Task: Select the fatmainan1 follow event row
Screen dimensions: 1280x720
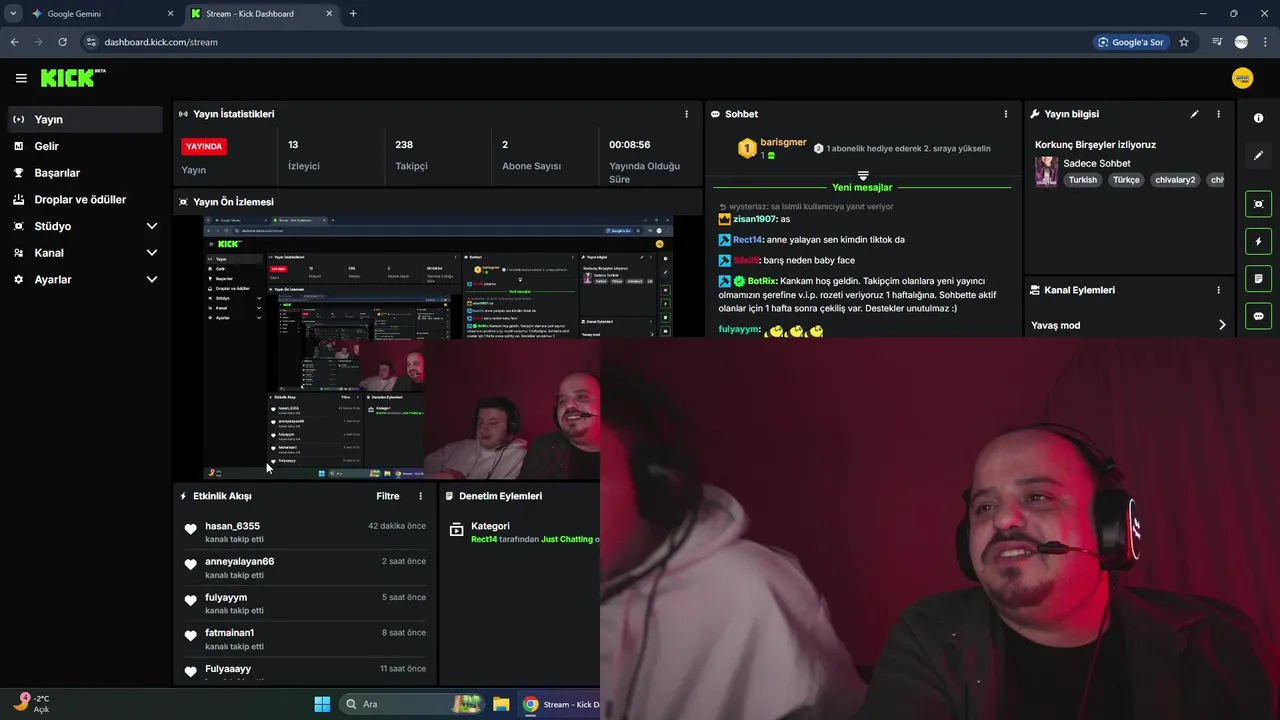Action: click(x=305, y=639)
